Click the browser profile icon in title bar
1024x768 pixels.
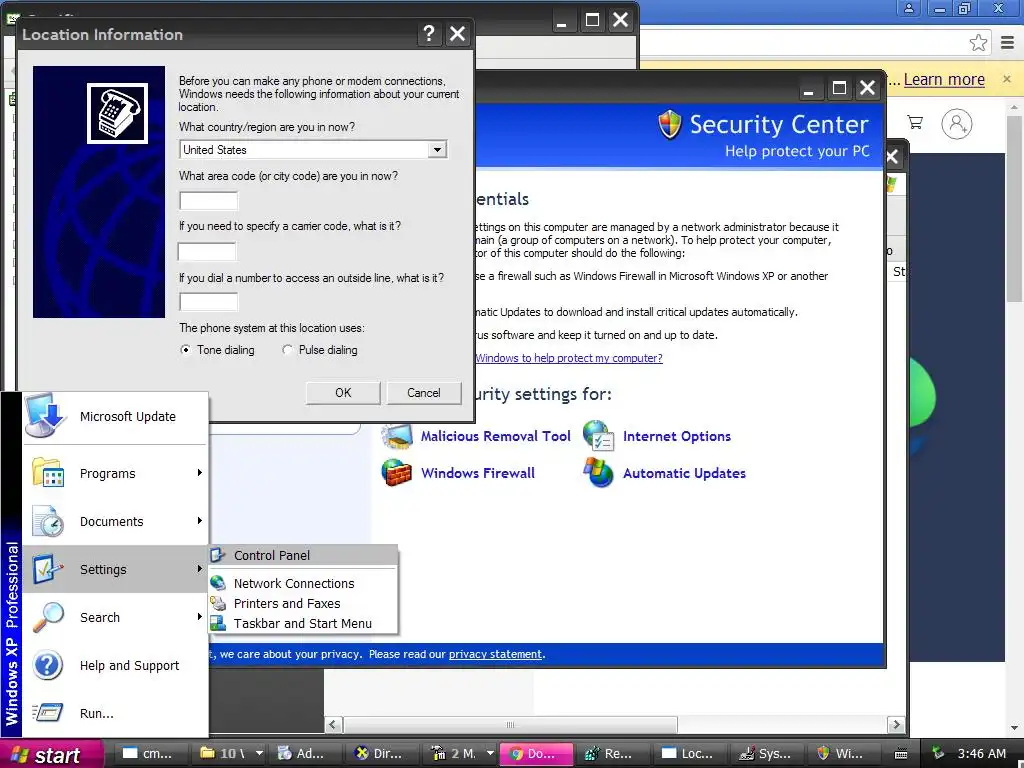[x=909, y=8]
